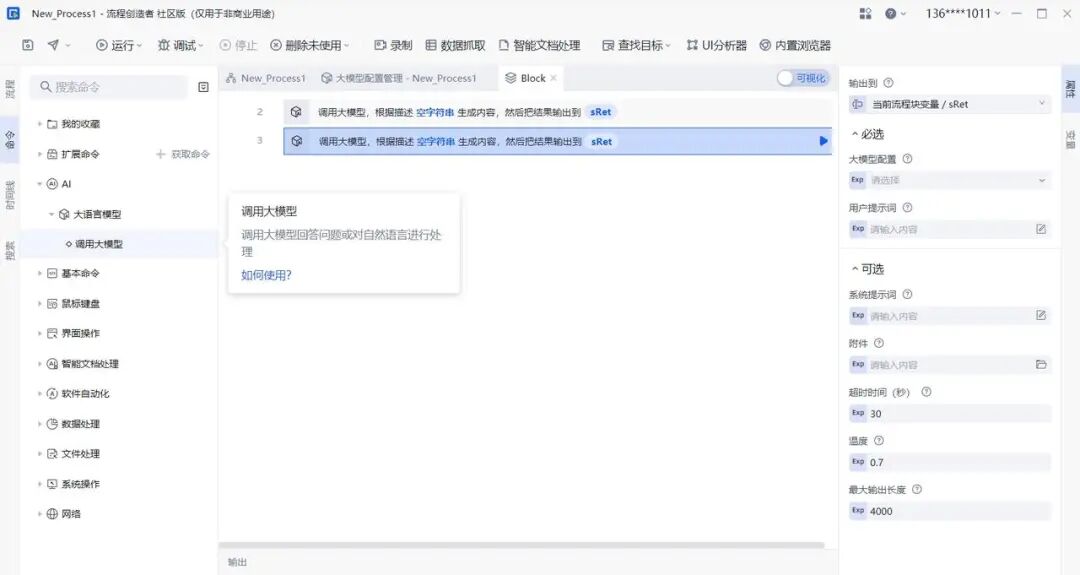The image size is (1080, 575).
Task: Run line 3 with blue play arrow
Action: [823, 141]
